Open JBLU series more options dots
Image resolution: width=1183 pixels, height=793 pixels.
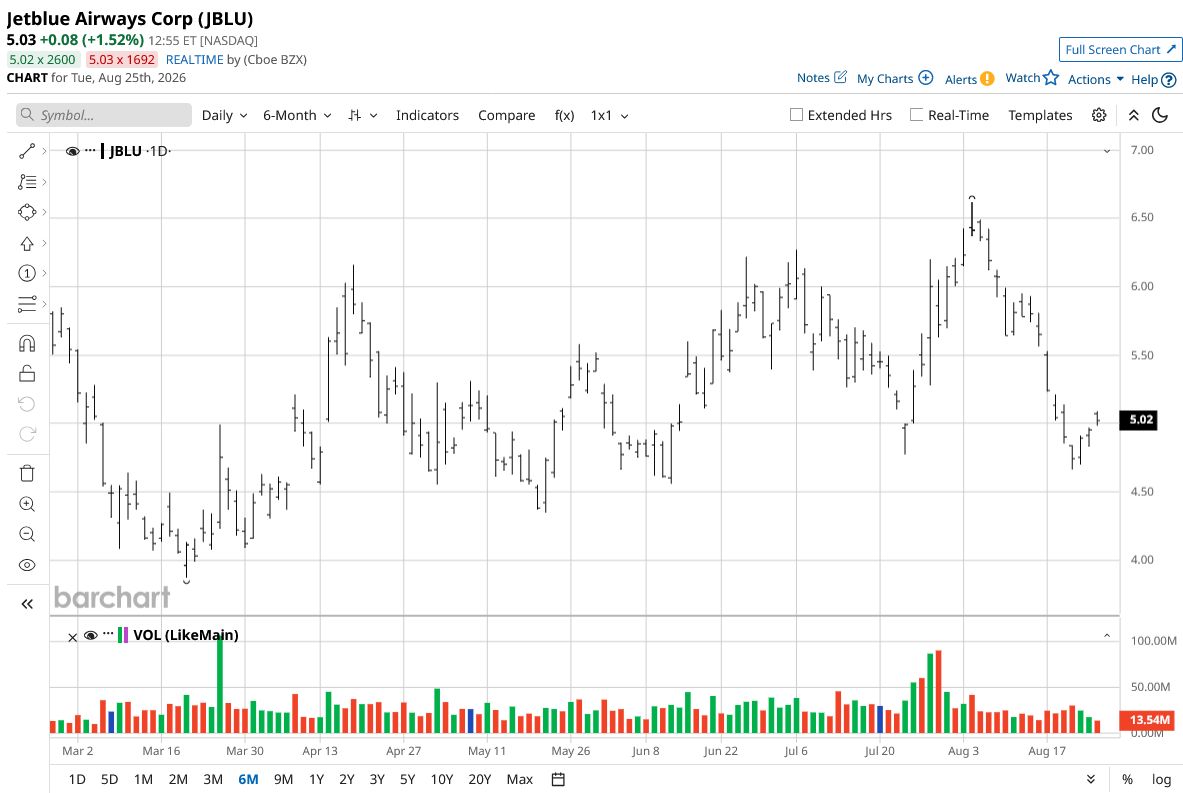[91, 151]
